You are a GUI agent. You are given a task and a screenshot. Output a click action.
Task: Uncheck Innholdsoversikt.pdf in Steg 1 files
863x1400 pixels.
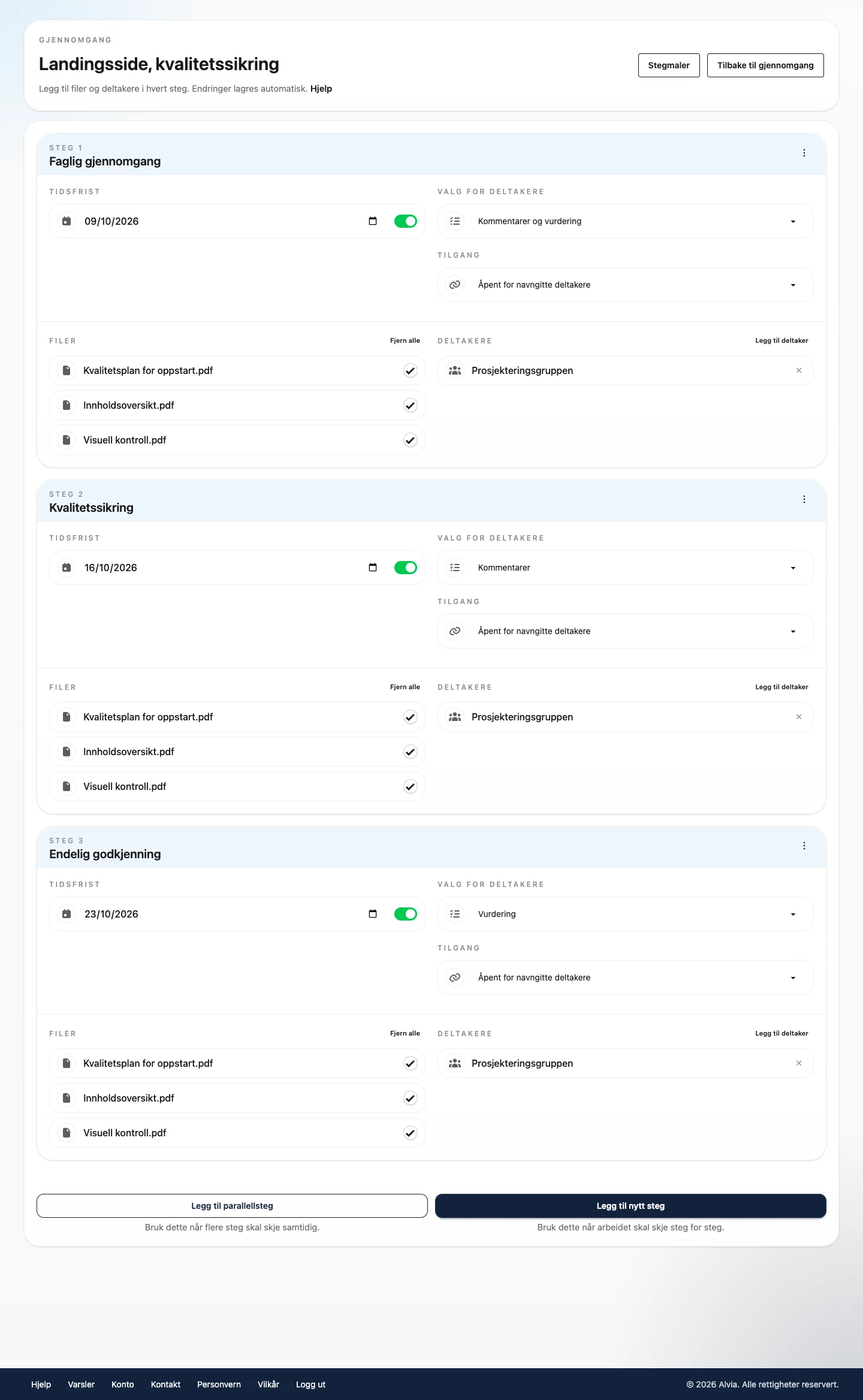point(410,406)
